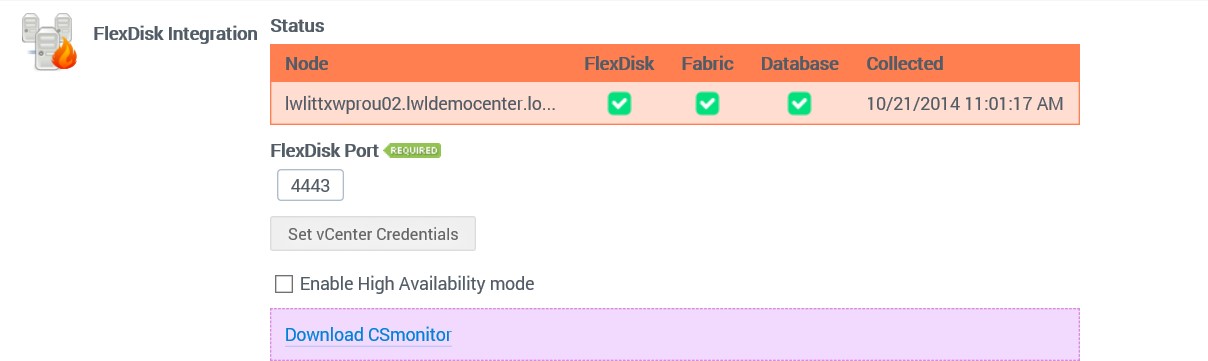Click the green REQUIRED badge
The width and height of the screenshot is (1208, 361).
click(x=413, y=150)
